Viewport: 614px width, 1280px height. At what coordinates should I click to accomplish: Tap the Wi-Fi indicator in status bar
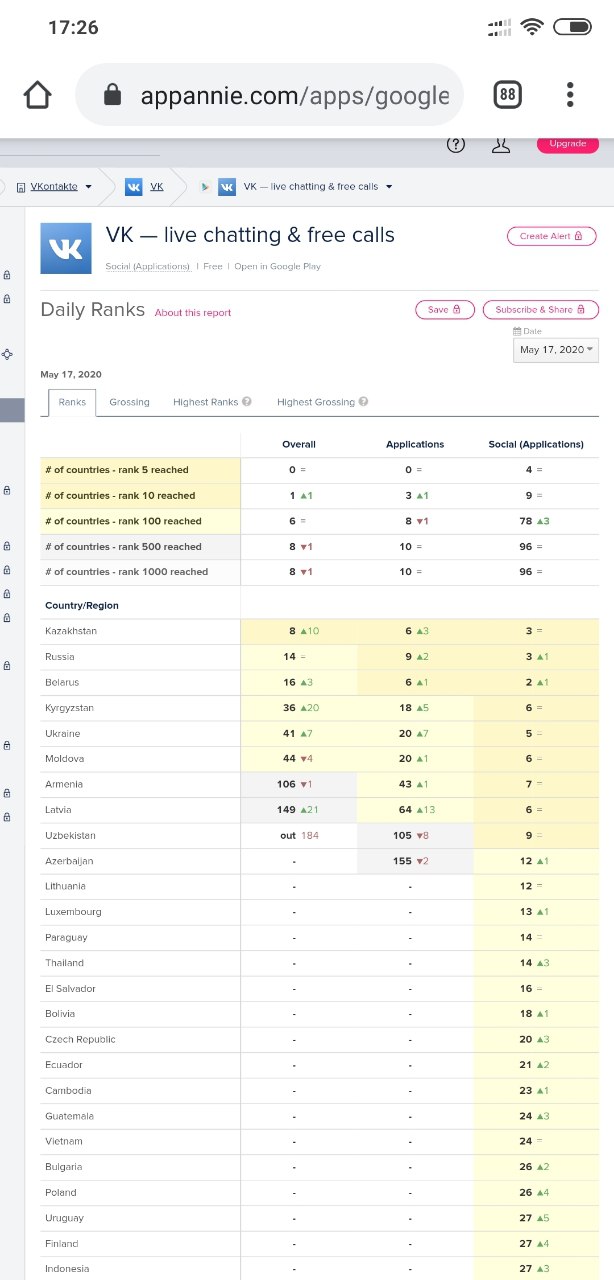pos(531,27)
